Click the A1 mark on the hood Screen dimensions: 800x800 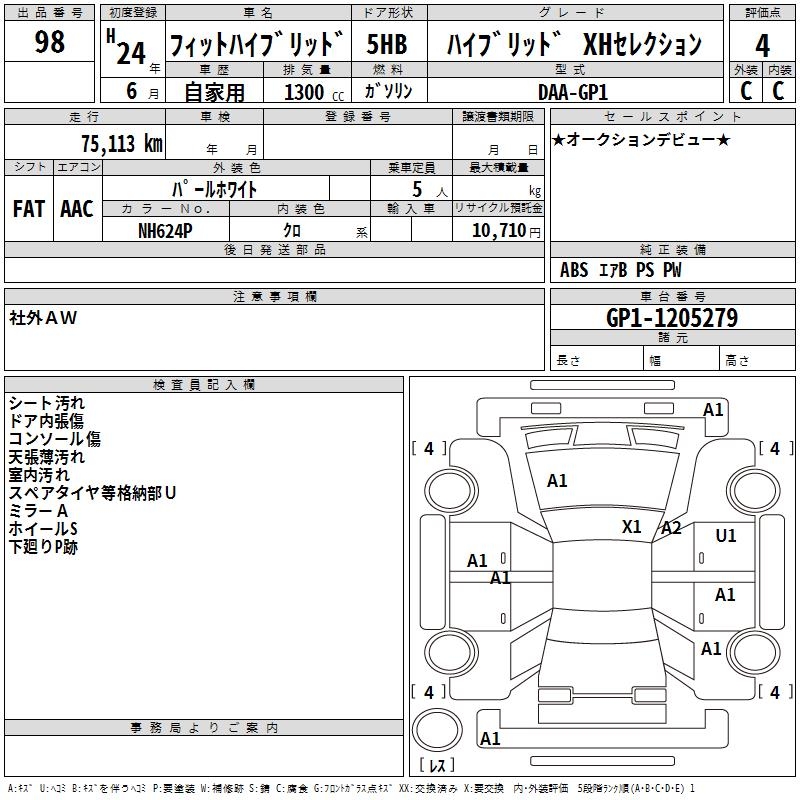[x=557, y=481]
